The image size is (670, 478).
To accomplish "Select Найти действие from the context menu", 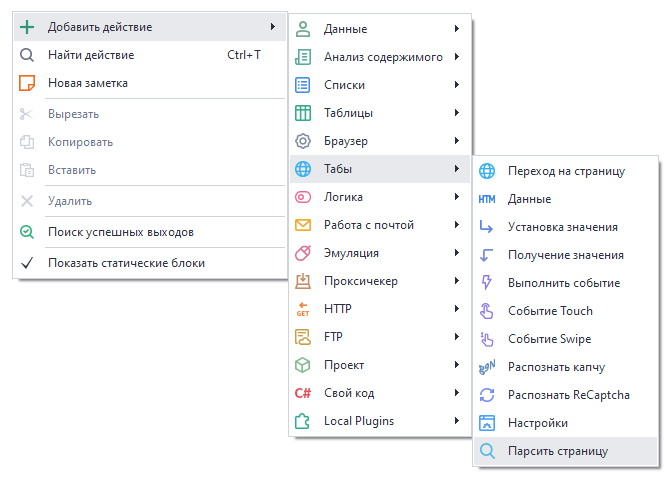I will [x=91, y=55].
